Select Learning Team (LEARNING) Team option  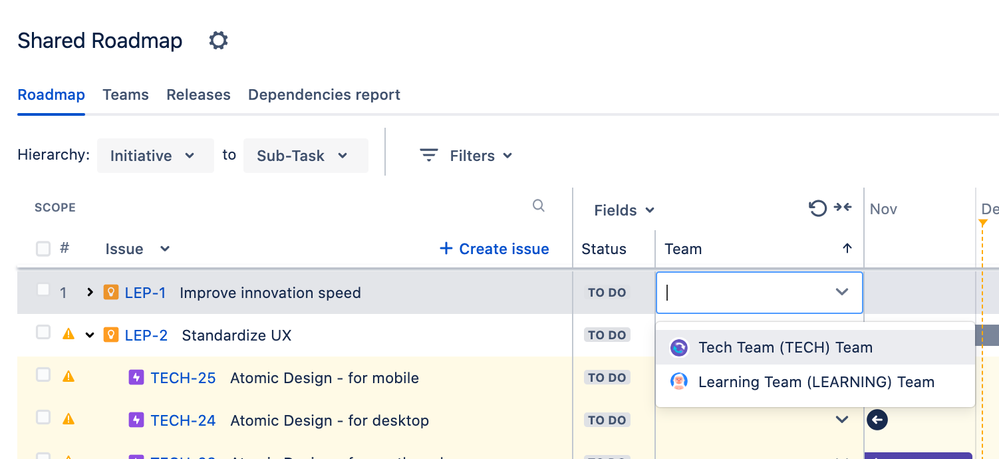816,382
